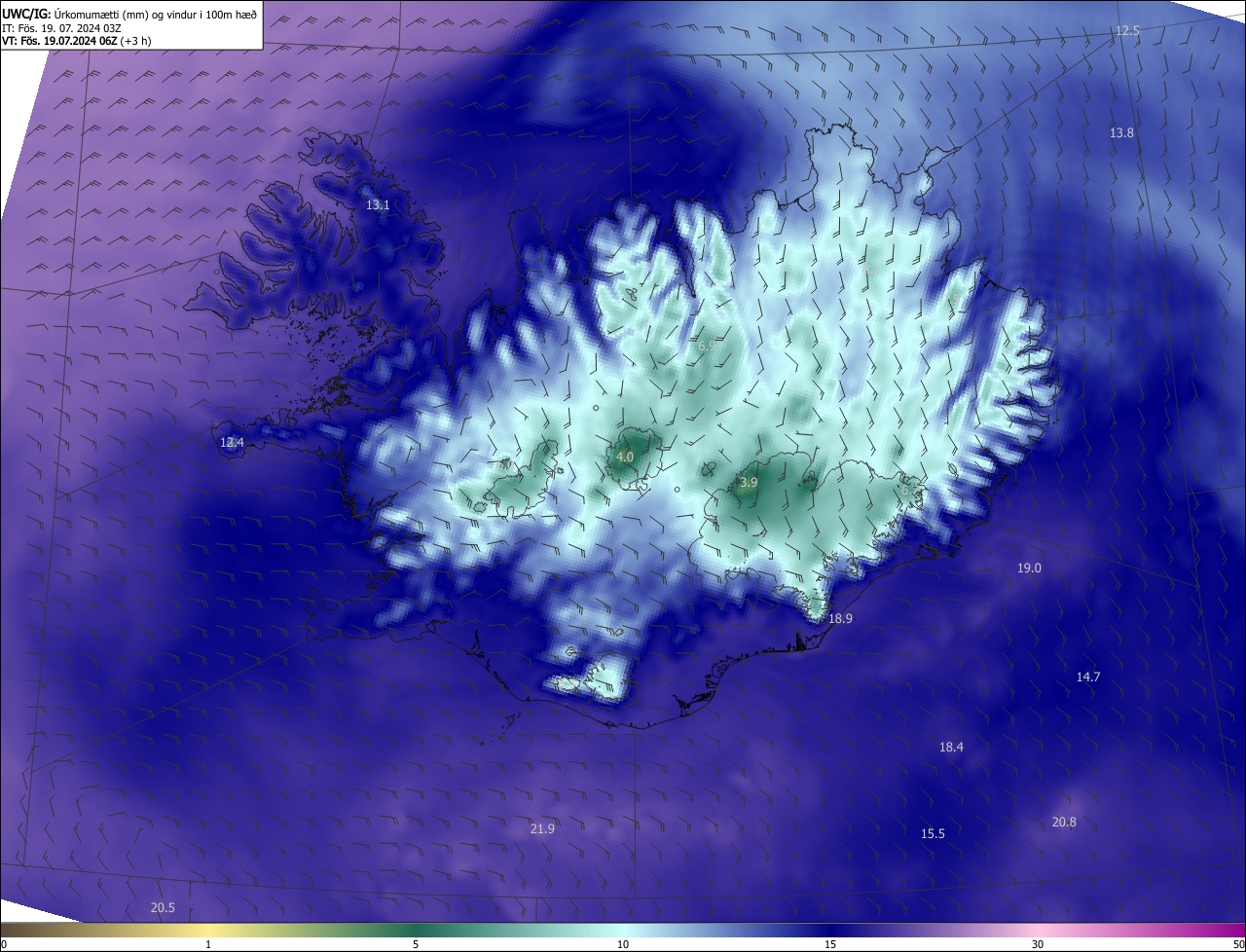This screenshot has height=952, width=1246.
Task: Click the 30 tick on the colour scale
Action: click(1038, 944)
